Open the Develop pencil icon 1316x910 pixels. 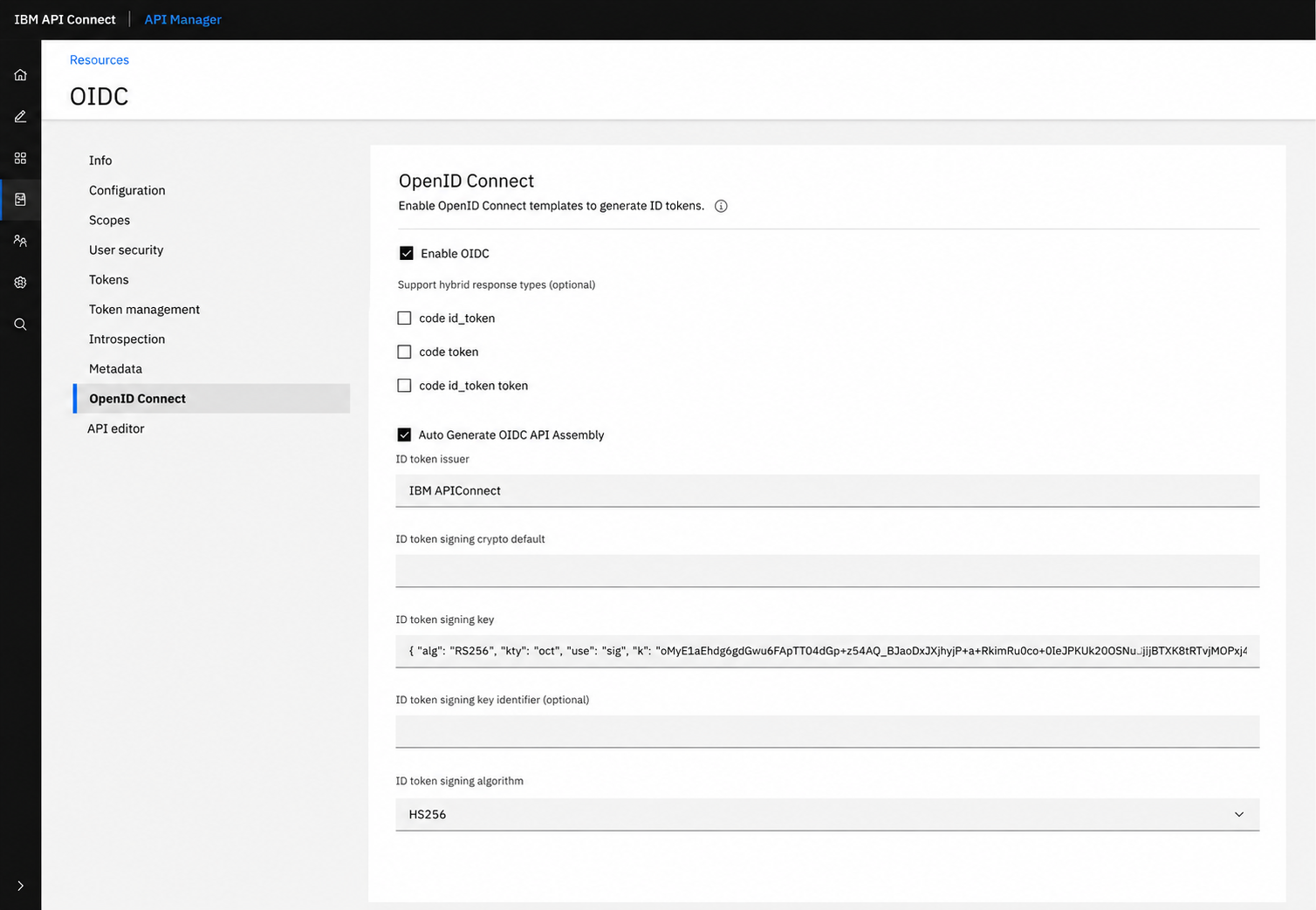point(20,116)
